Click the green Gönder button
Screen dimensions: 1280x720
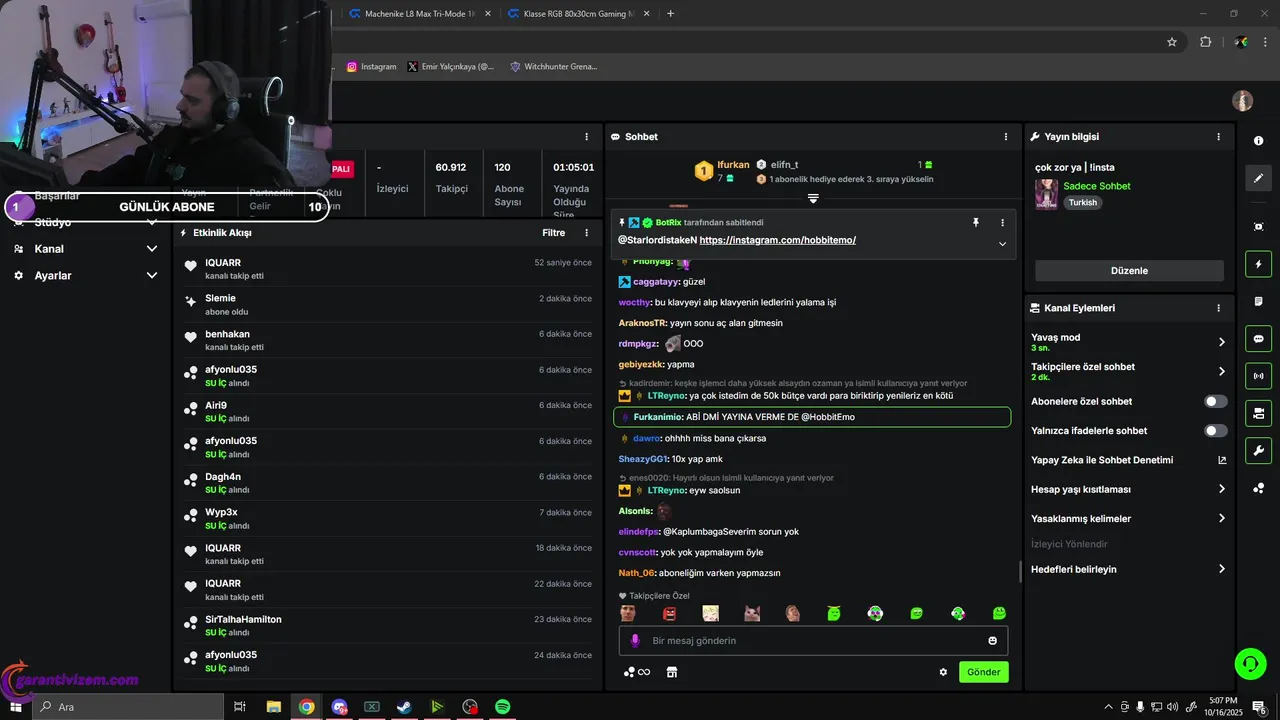point(983,672)
